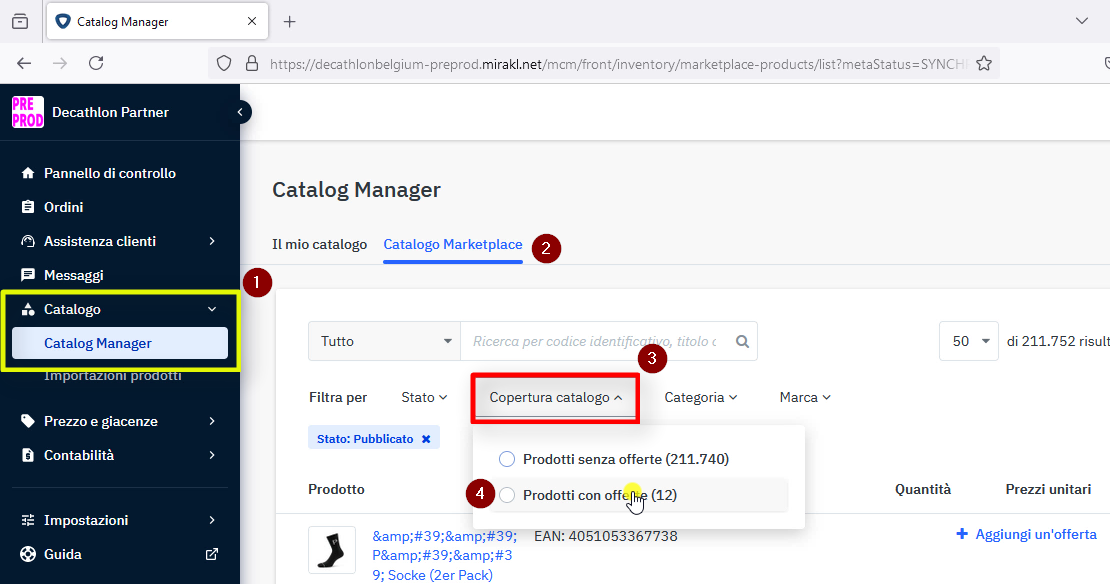Open the browser tab list dropdown

coord(1082,21)
